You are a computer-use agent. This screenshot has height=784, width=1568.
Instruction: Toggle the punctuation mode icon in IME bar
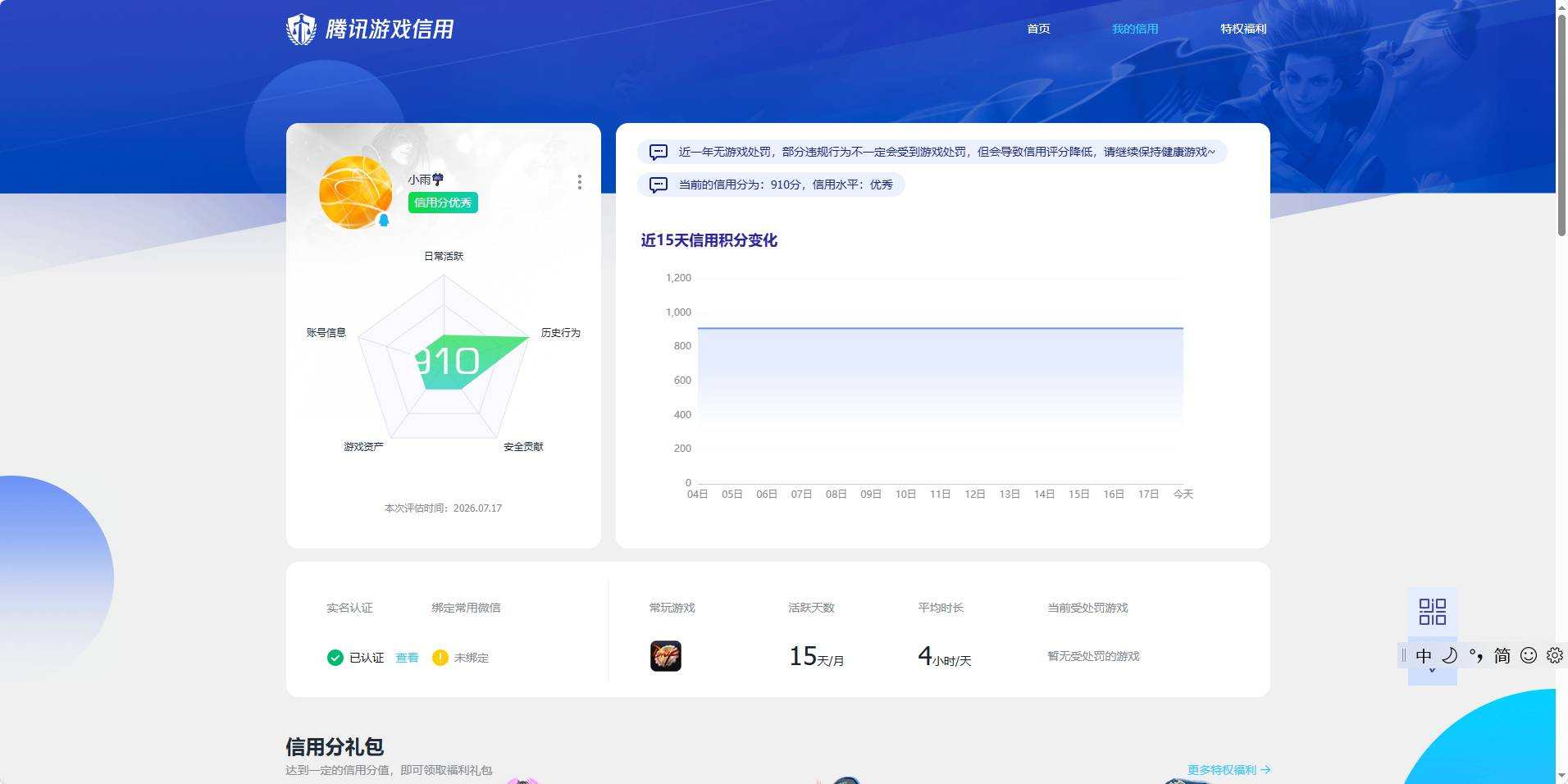point(1476,655)
